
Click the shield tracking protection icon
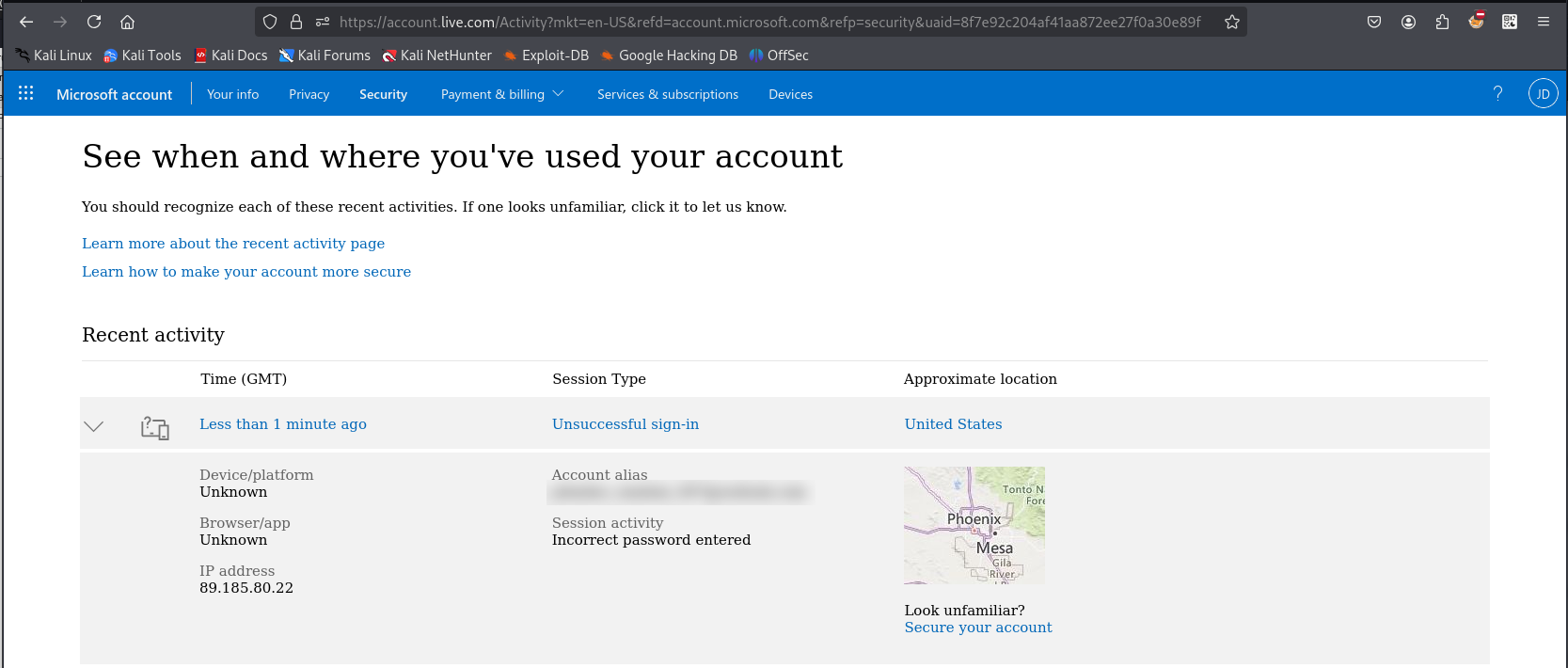coord(270,22)
